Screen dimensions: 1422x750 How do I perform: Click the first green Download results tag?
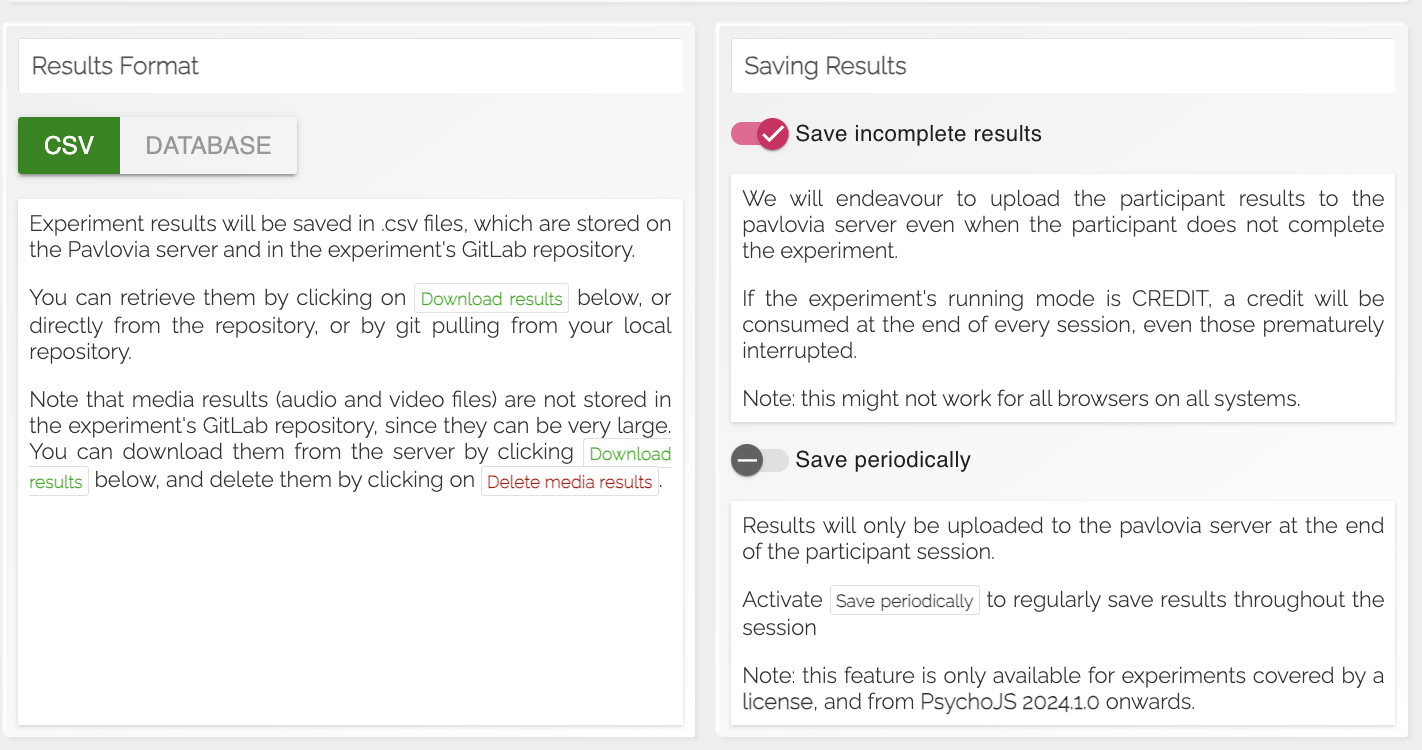491,299
